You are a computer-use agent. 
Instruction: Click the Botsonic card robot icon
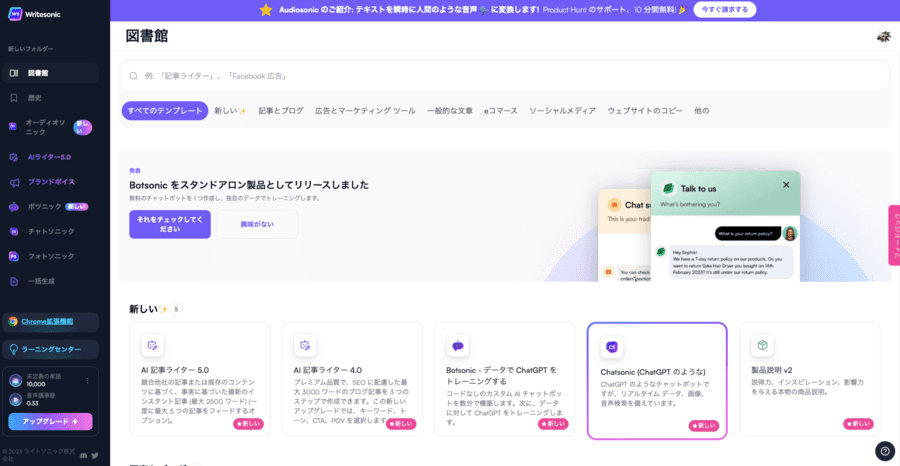tap(457, 345)
